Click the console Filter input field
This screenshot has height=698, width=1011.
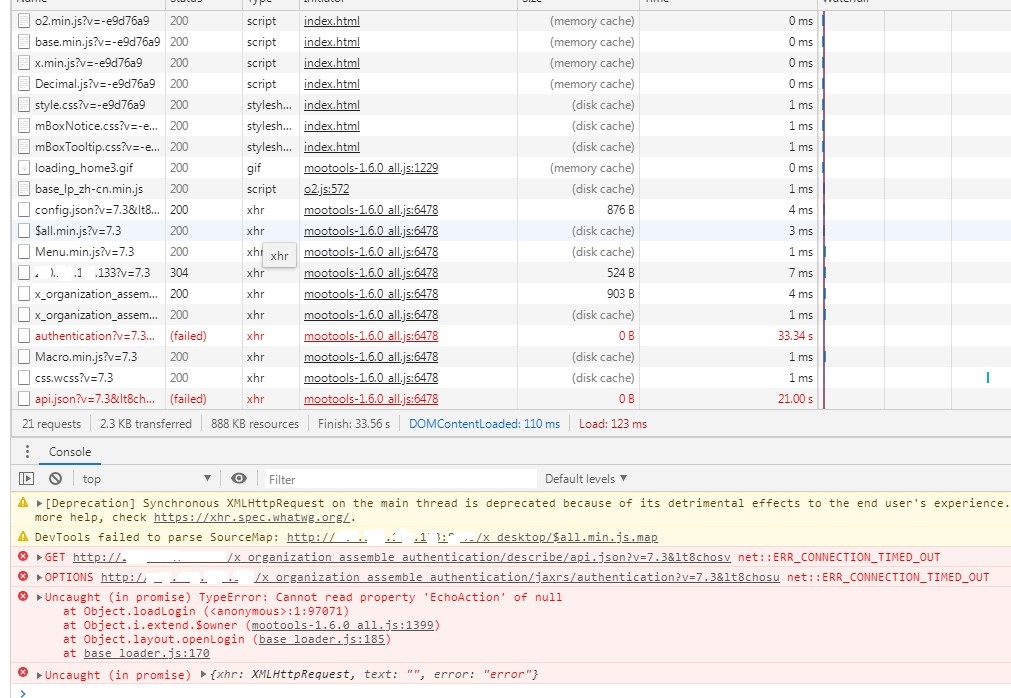click(400, 479)
